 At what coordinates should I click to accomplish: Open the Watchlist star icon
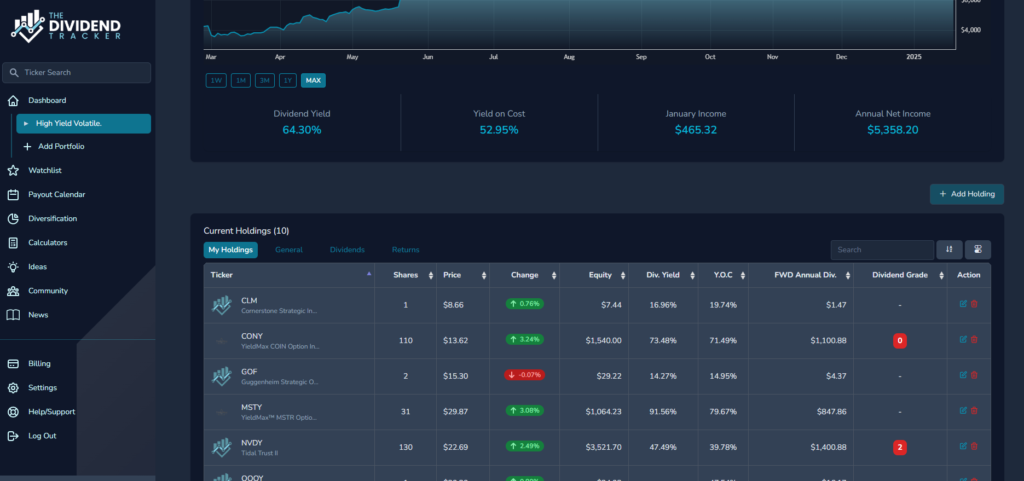tap(13, 170)
